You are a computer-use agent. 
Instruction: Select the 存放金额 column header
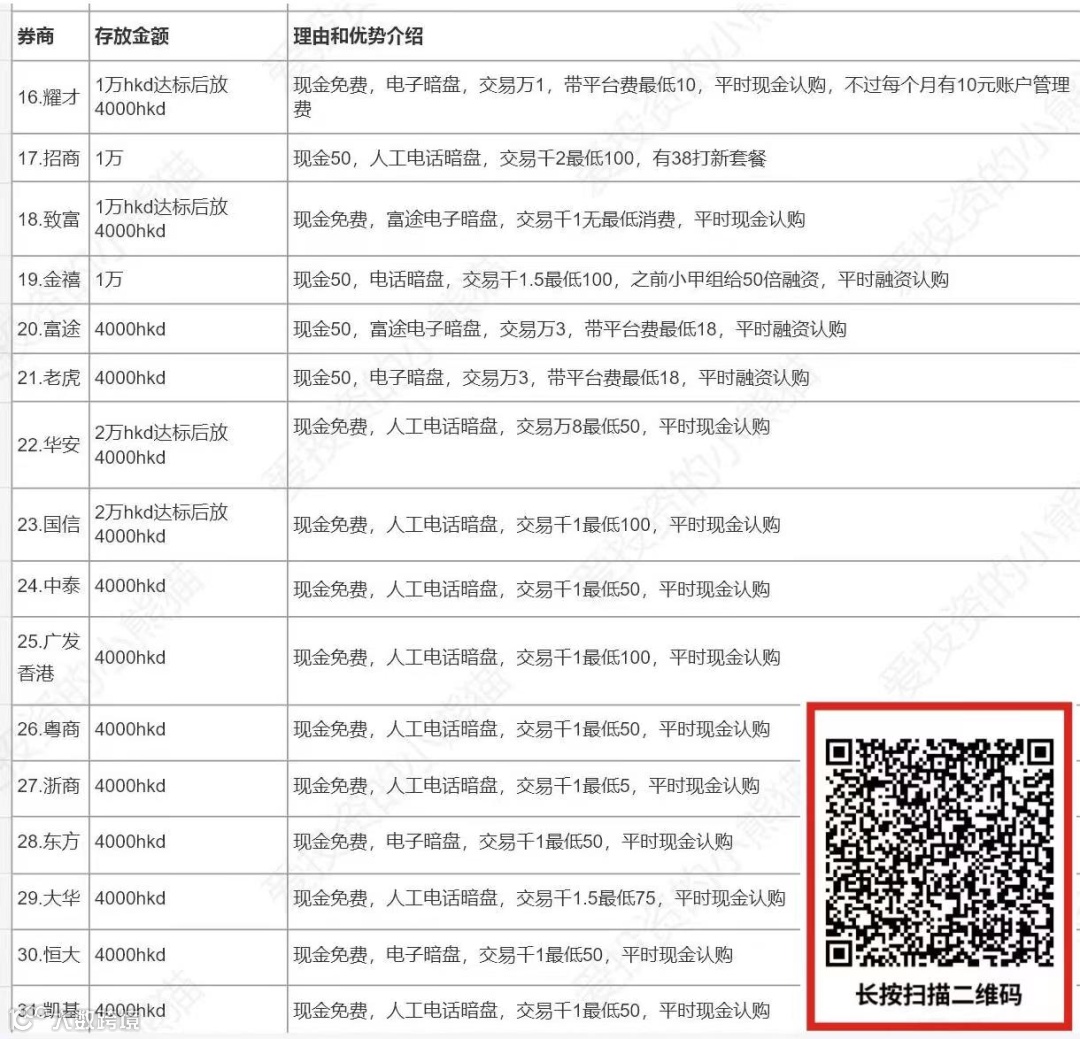[132, 36]
